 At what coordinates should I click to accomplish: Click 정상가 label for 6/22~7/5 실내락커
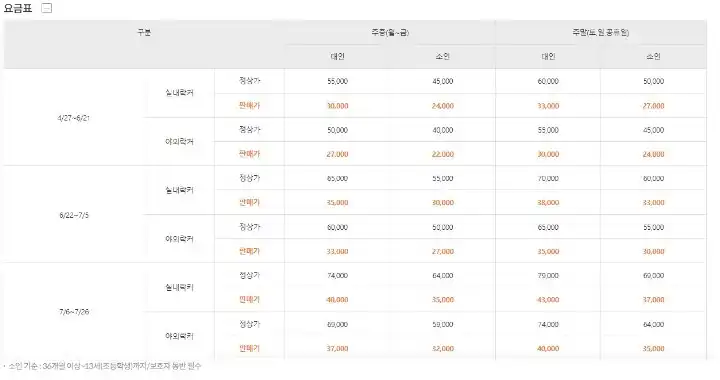249,178
